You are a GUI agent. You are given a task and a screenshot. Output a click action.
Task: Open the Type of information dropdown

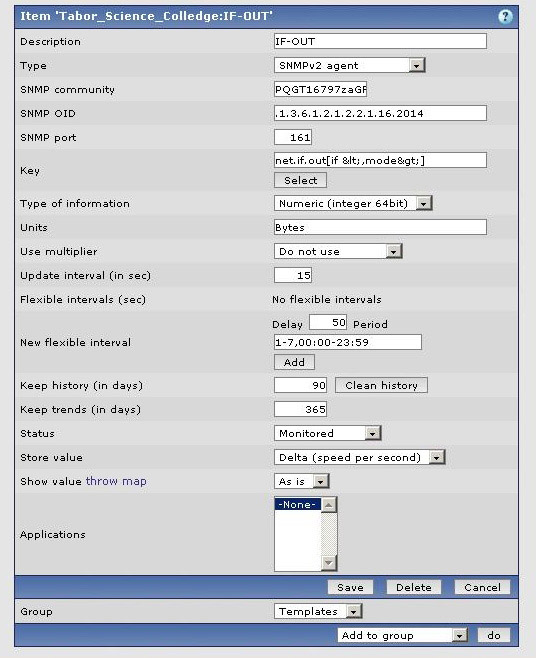coord(353,204)
